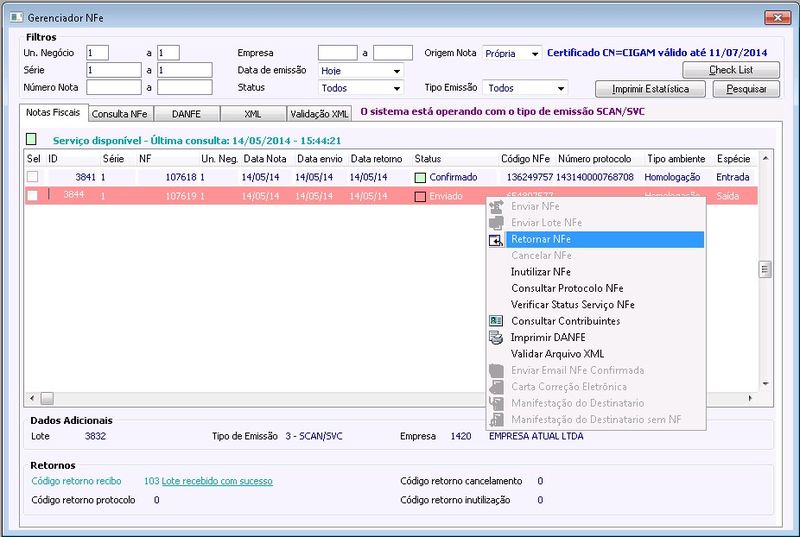Screen dimensions: 800x537
Task: Click the first Número Nota input field
Action: tap(113, 87)
